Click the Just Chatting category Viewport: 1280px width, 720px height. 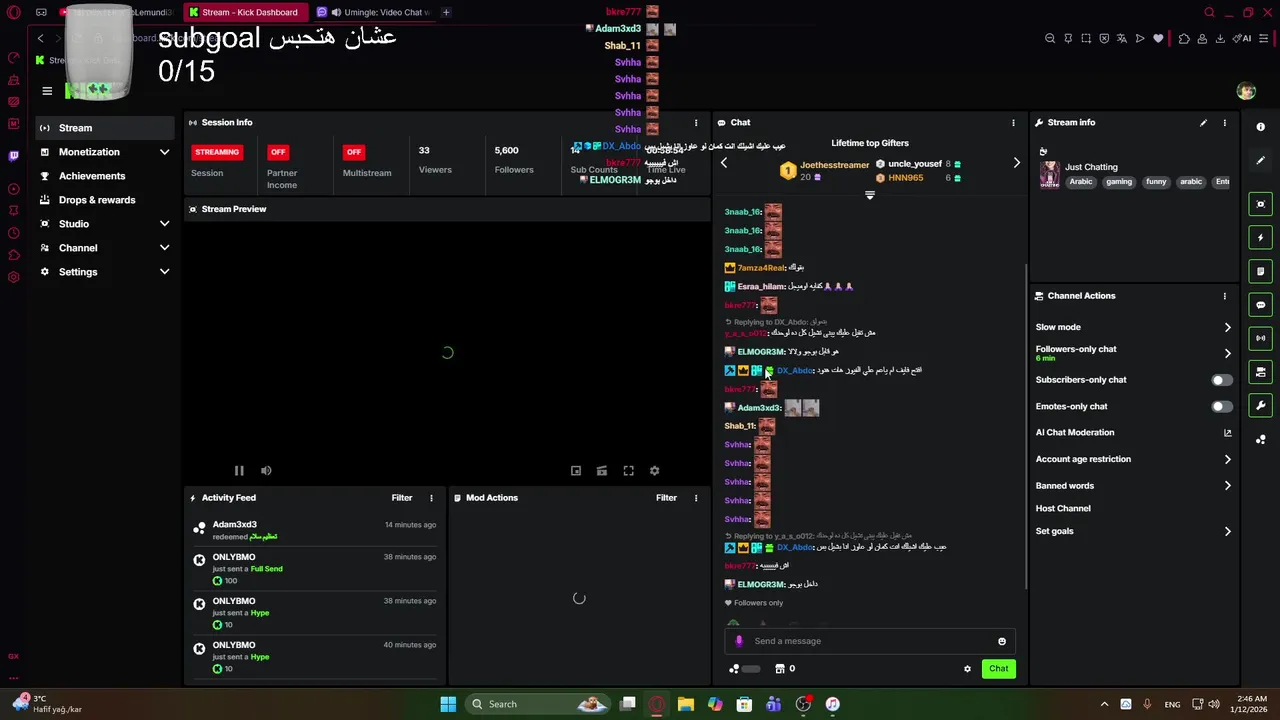click(1091, 167)
